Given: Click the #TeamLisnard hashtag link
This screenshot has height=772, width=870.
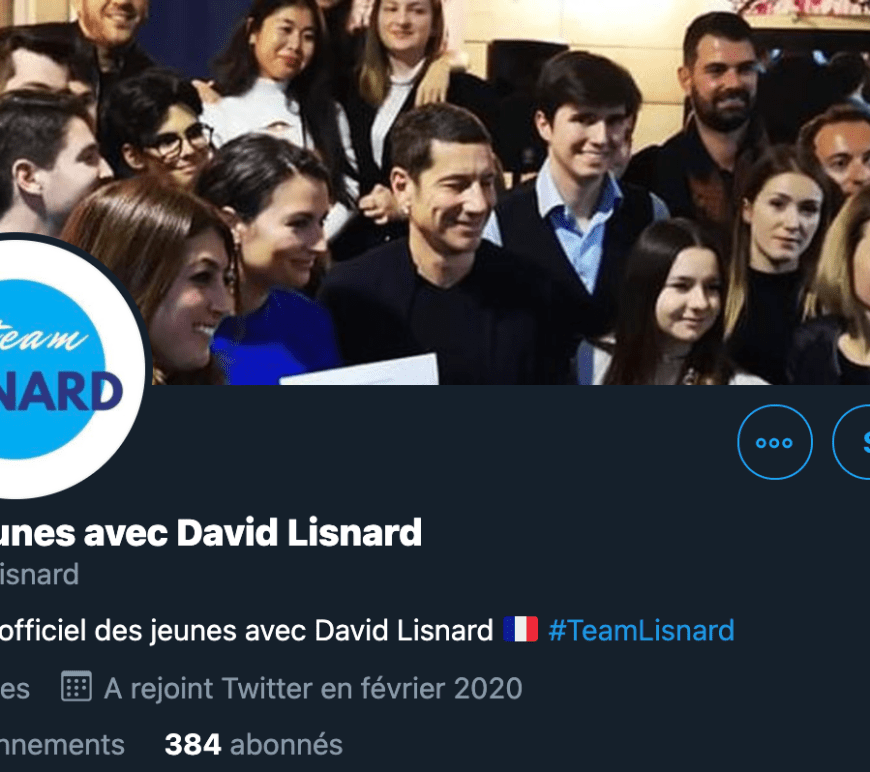Looking at the screenshot, I should pos(641,630).
